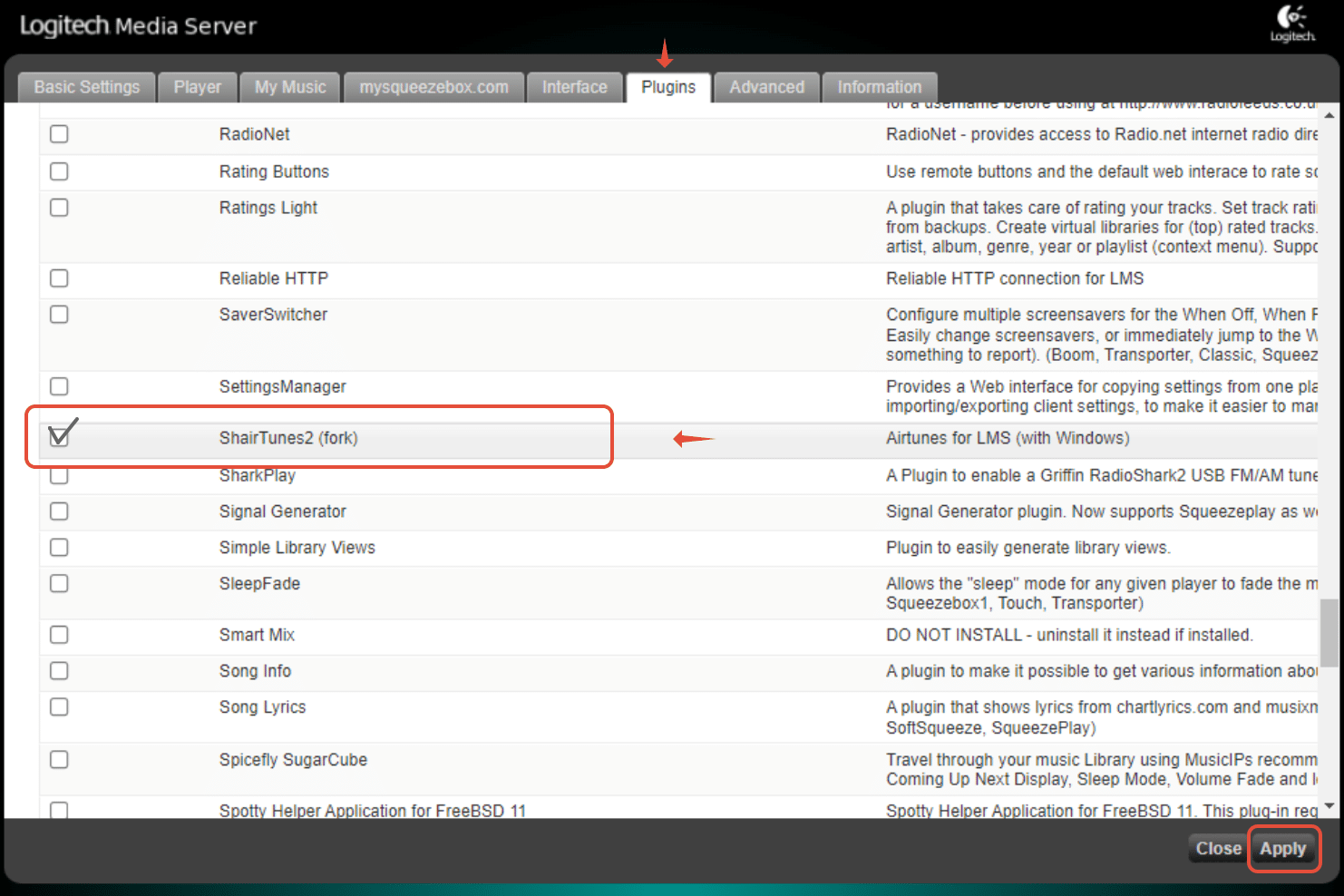Tick the SleepFade plugin checkbox
The width and height of the screenshot is (1344, 896).
[x=59, y=583]
